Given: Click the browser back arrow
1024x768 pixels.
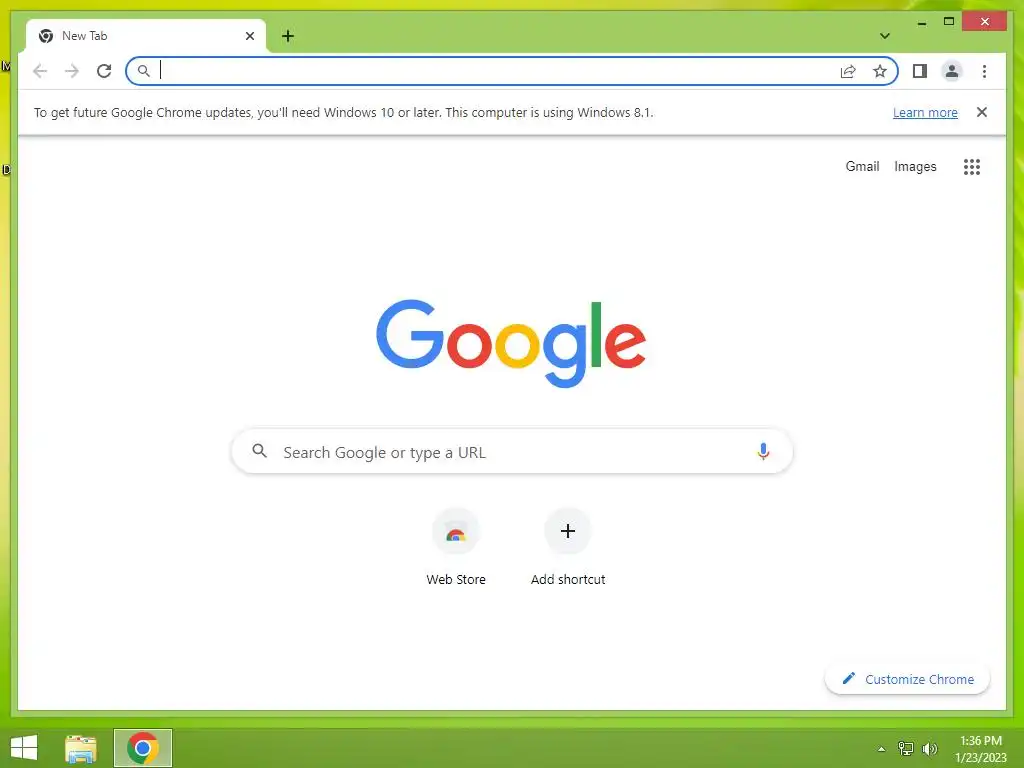Looking at the screenshot, I should (x=40, y=71).
